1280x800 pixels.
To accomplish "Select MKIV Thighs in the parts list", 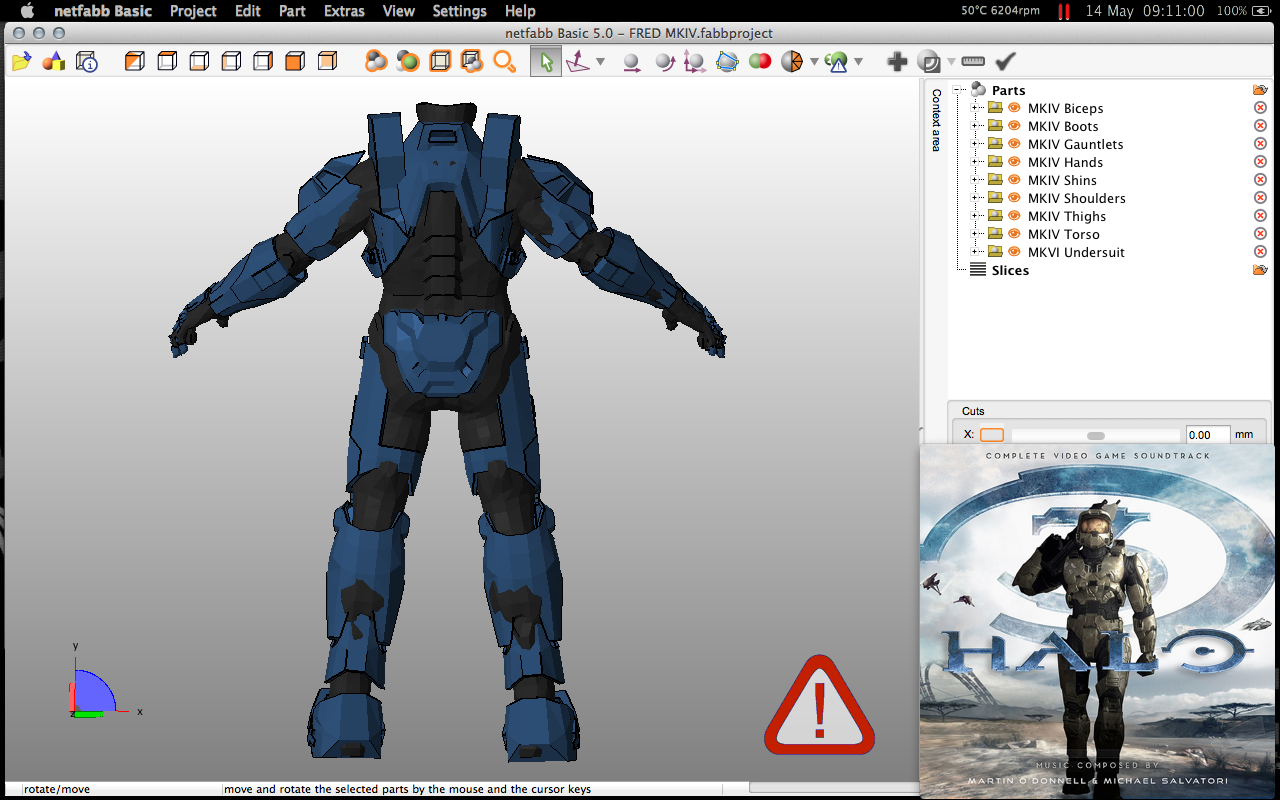I will (x=1067, y=216).
